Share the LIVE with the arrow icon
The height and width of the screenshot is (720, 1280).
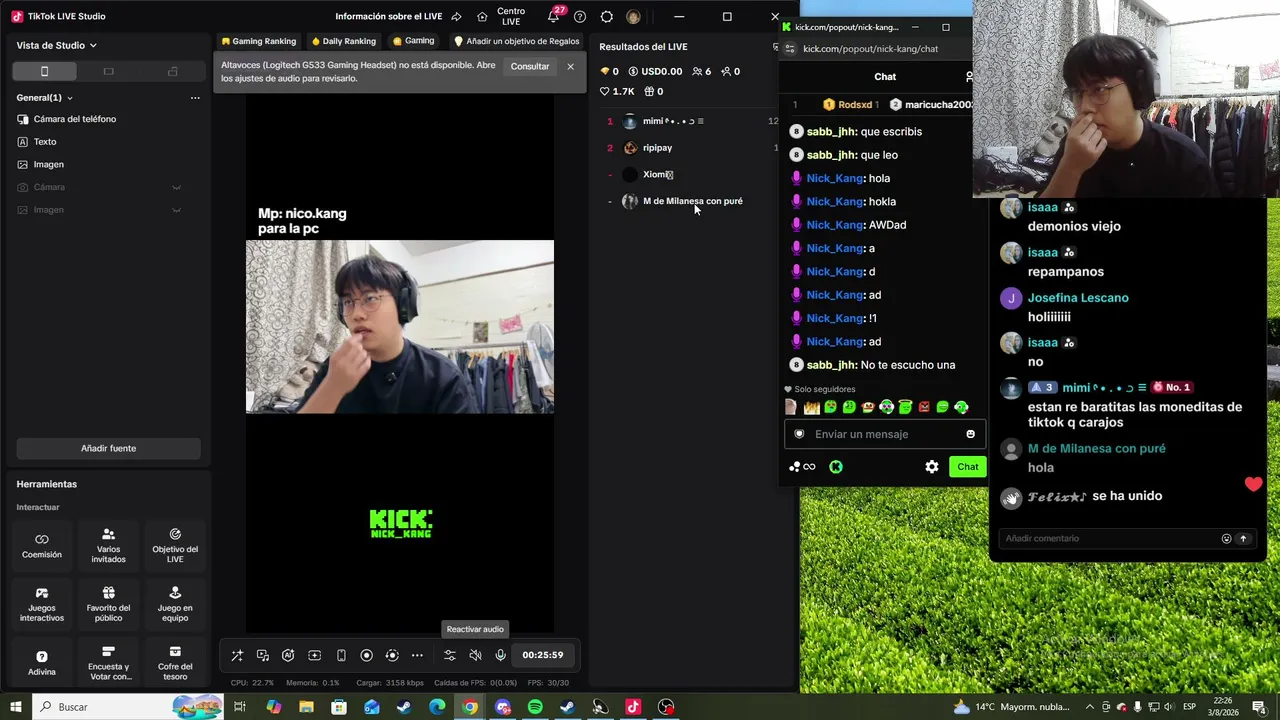tap(456, 16)
